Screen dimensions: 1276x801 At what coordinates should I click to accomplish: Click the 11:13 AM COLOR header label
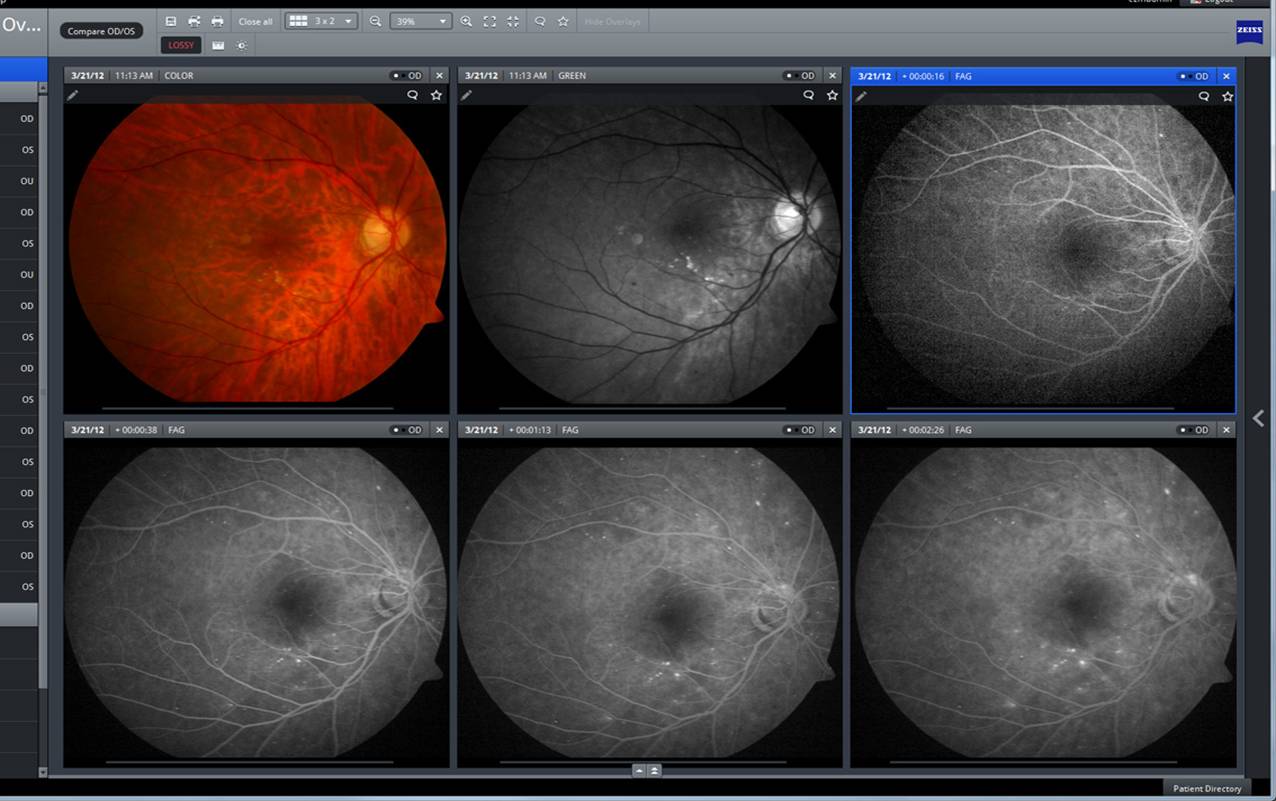[154, 76]
